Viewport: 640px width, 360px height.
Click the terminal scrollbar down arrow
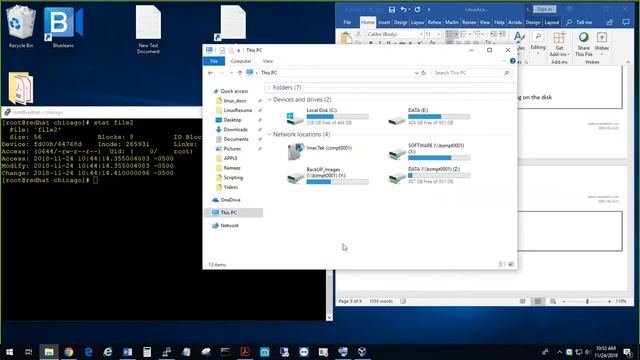click(329, 317)
